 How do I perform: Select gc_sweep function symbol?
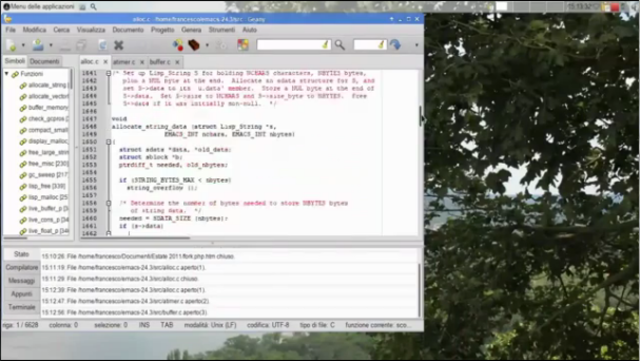[x=48, y=175]
